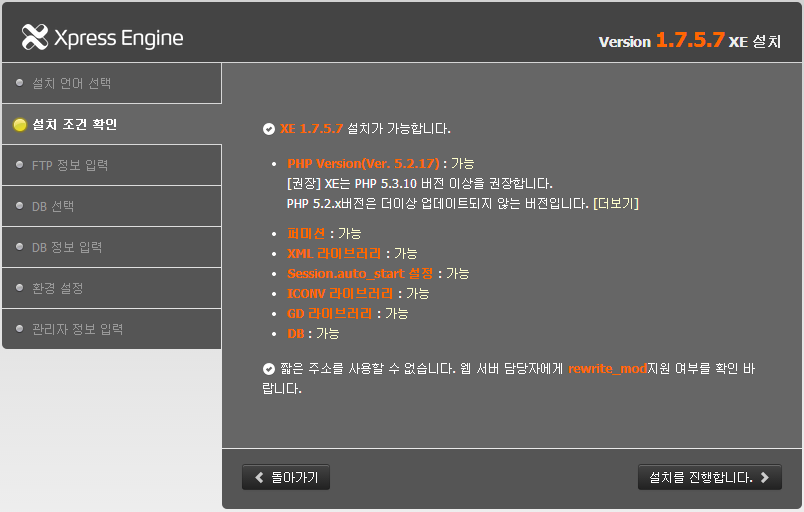
Task: Click the orange XE 1.7.5.7 text in message
Action: [311, 129]
